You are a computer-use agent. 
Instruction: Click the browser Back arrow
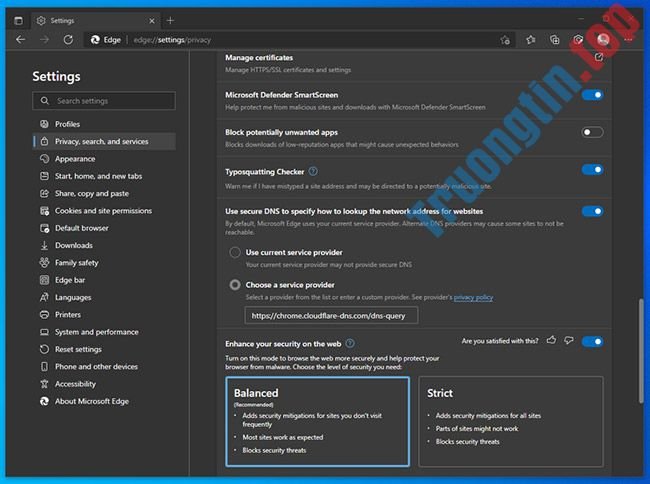(x=20, y=40)
